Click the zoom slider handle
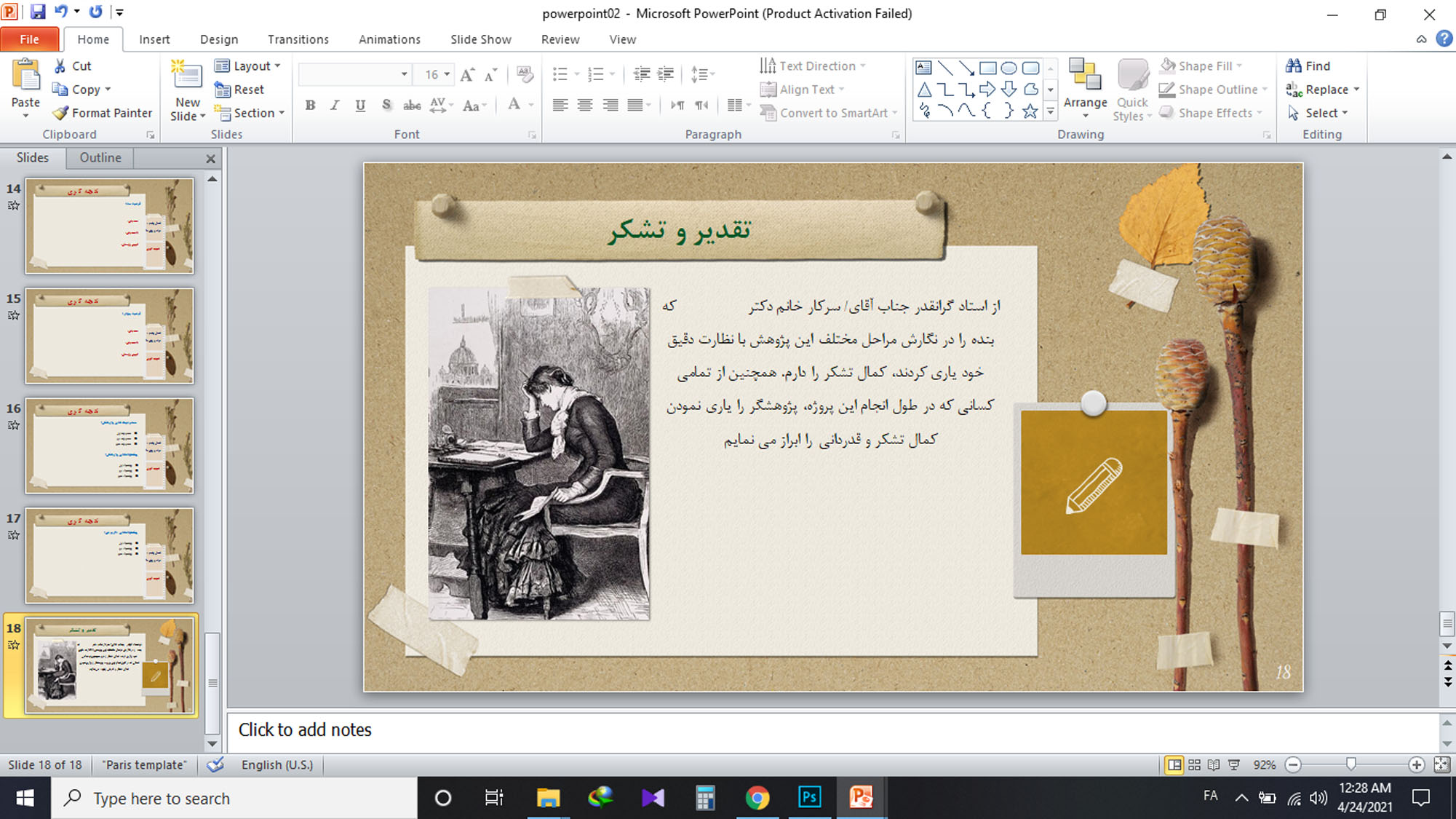Viewport: 1456px width, 819px height. [1350, 764]
